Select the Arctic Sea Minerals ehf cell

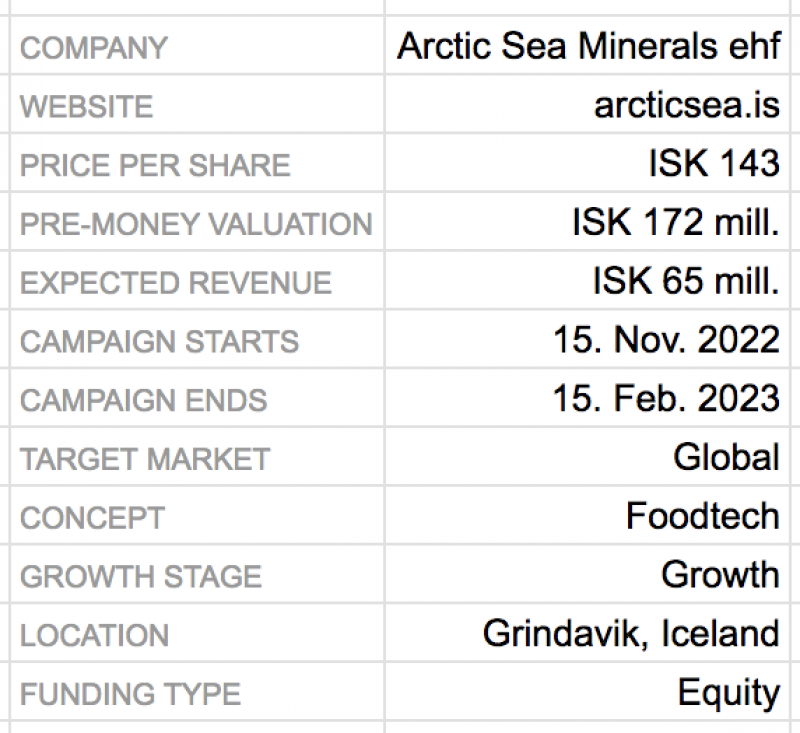(x=588, y=46)
